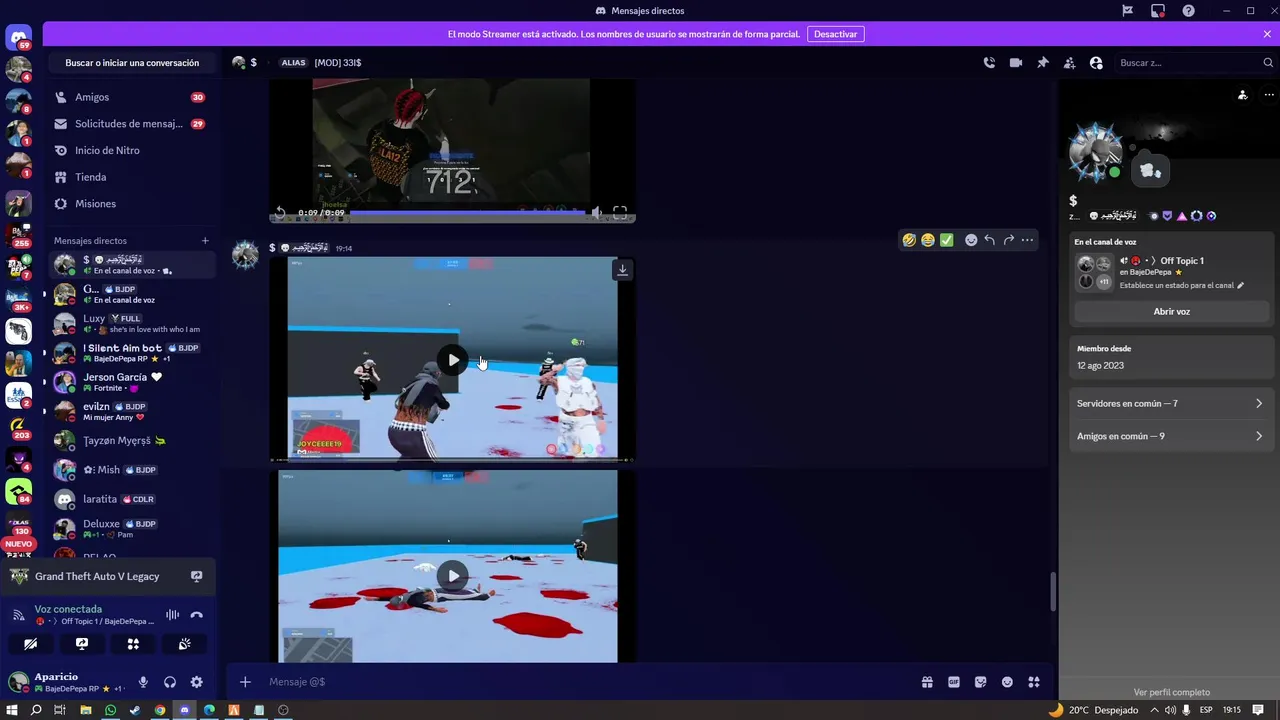Start a voice call in this DM
Screen dimensions: 1280x720
989,62
